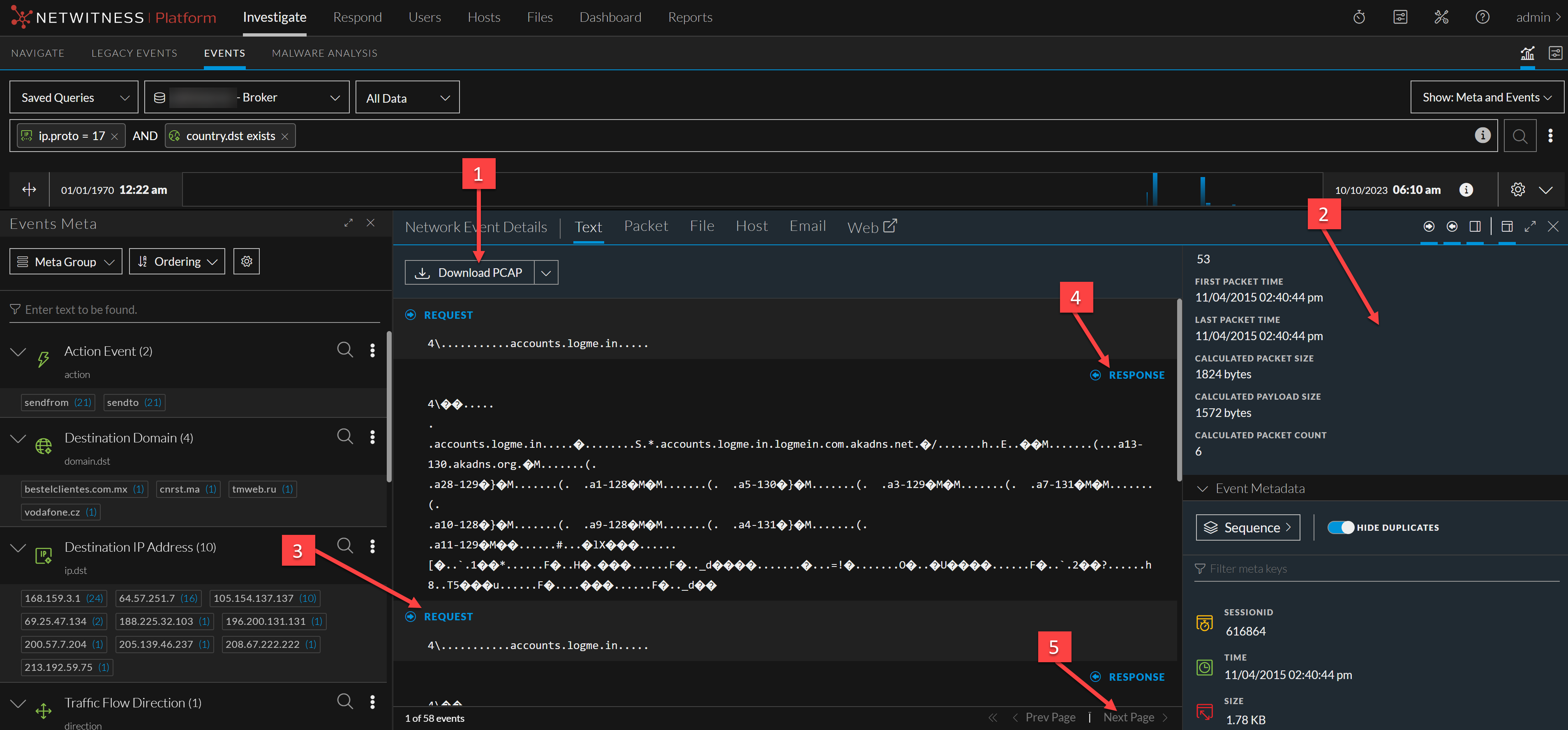Switch to the Packet tab
This screenshot has height=730, width=1568.
click(x=645, y=226)
